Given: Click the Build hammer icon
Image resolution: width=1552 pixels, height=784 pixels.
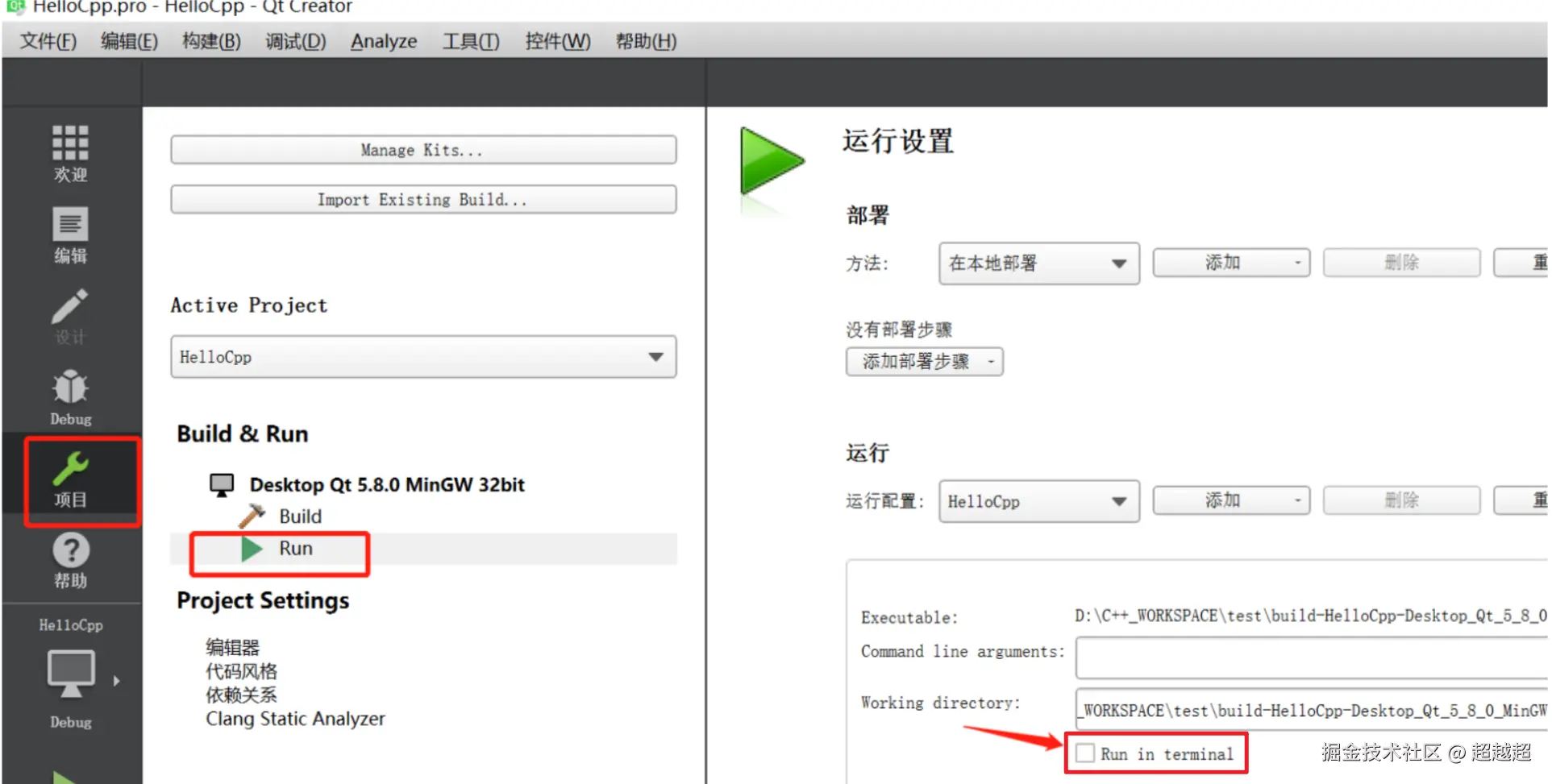Looking at the screenshot, I should click(252, 516).
